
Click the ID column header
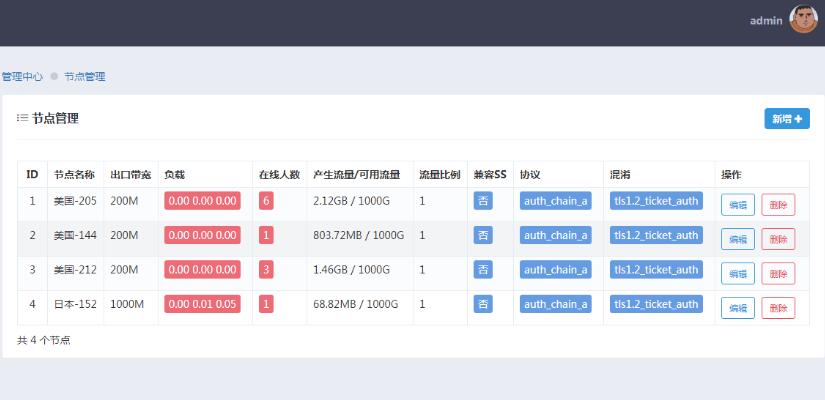(x=32, y=174)
